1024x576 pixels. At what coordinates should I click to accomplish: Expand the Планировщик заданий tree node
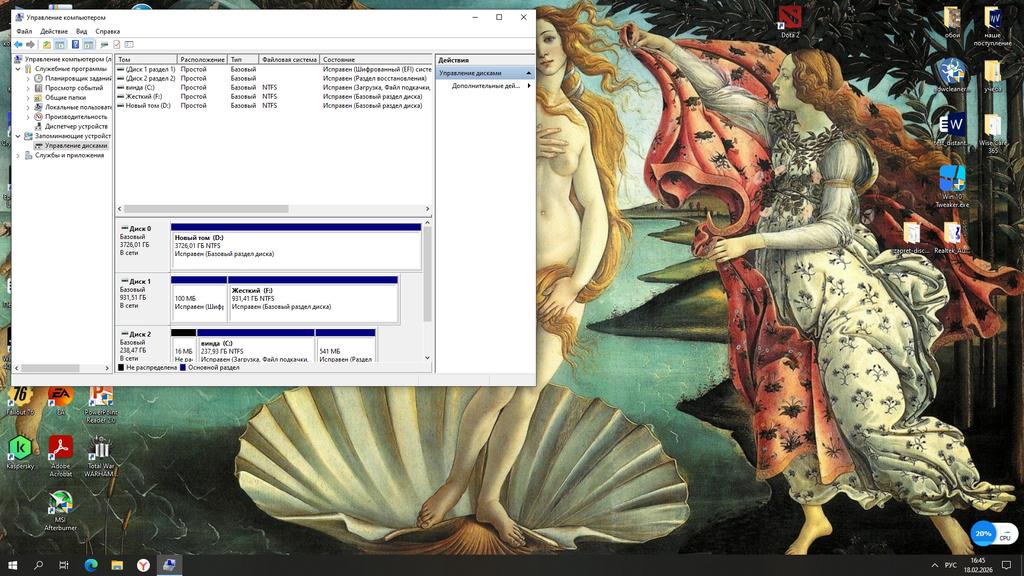click(x=28, y=78)
